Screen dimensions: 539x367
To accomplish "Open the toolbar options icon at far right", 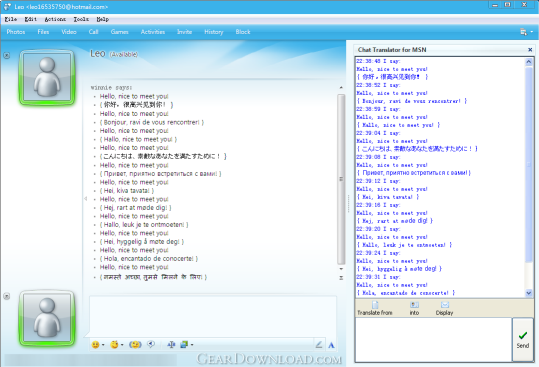I will [524, 32].
